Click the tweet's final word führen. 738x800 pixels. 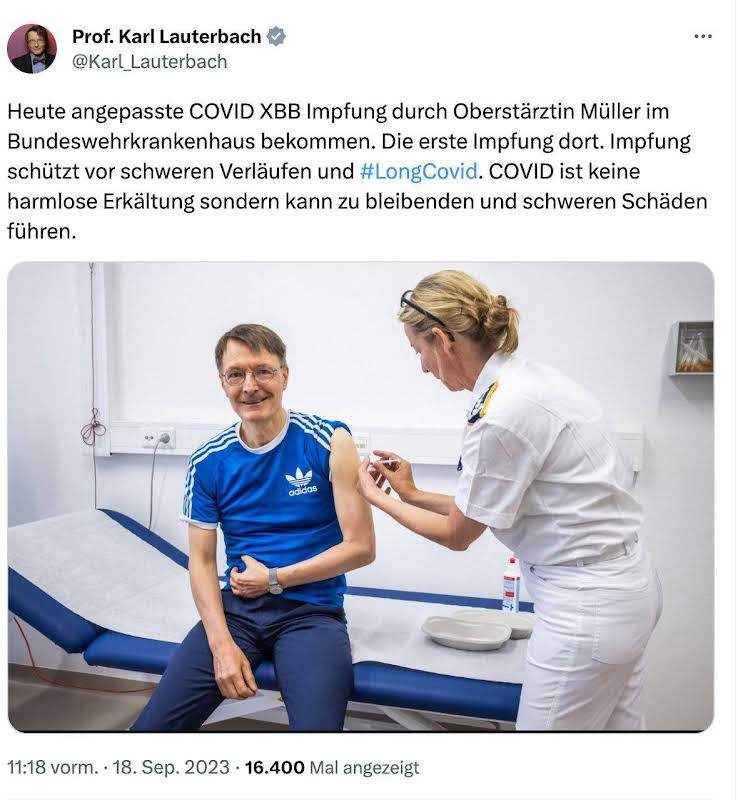[x=41, y=232]
